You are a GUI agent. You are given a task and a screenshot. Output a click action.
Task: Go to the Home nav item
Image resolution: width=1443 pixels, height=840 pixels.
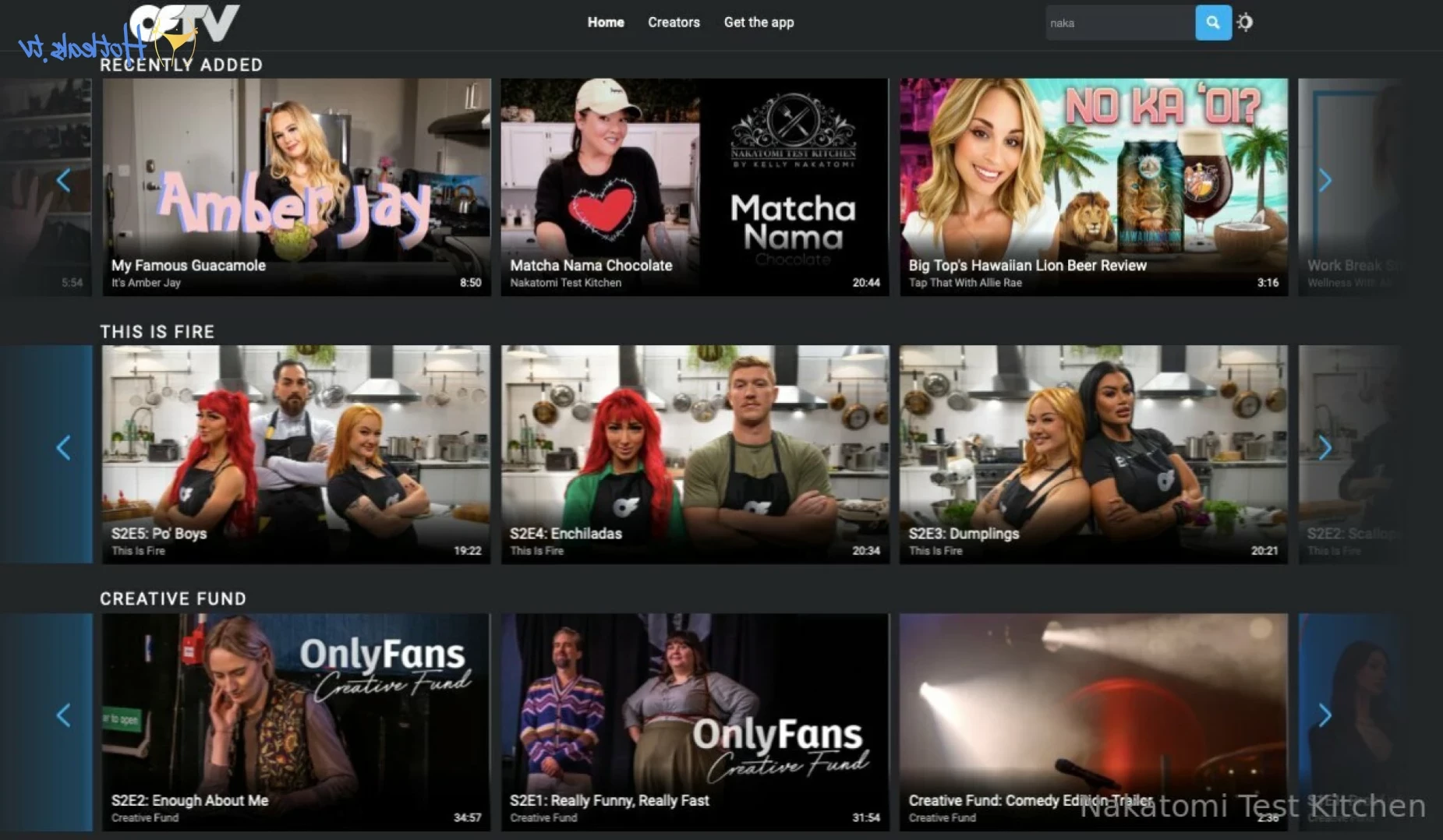tap(606, 23)
